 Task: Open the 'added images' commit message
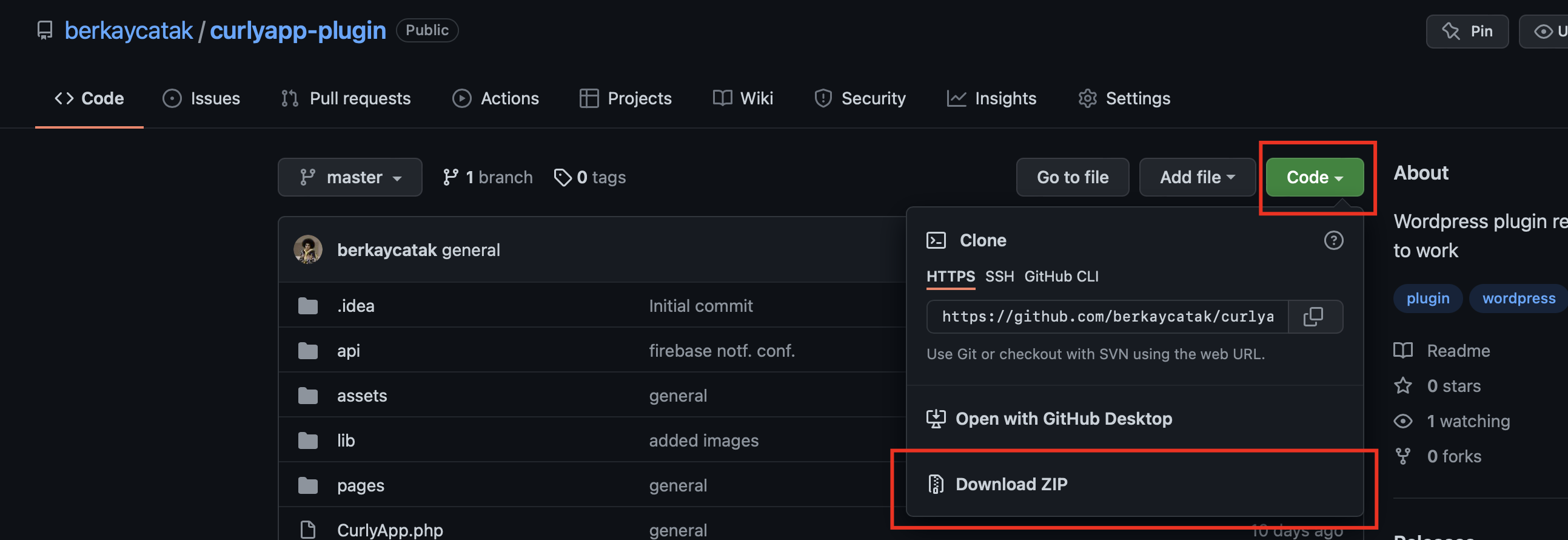click(x=703, y=440)
